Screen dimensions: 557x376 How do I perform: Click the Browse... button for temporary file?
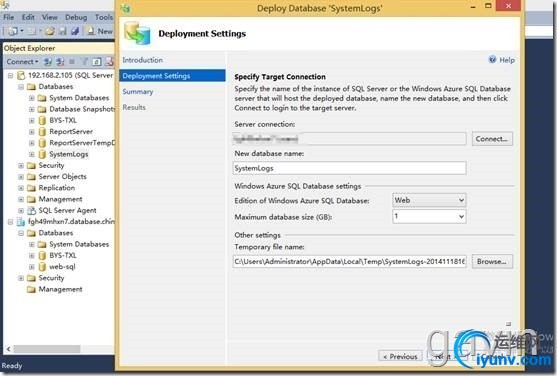pyautogui.click(x=492, y=262)
